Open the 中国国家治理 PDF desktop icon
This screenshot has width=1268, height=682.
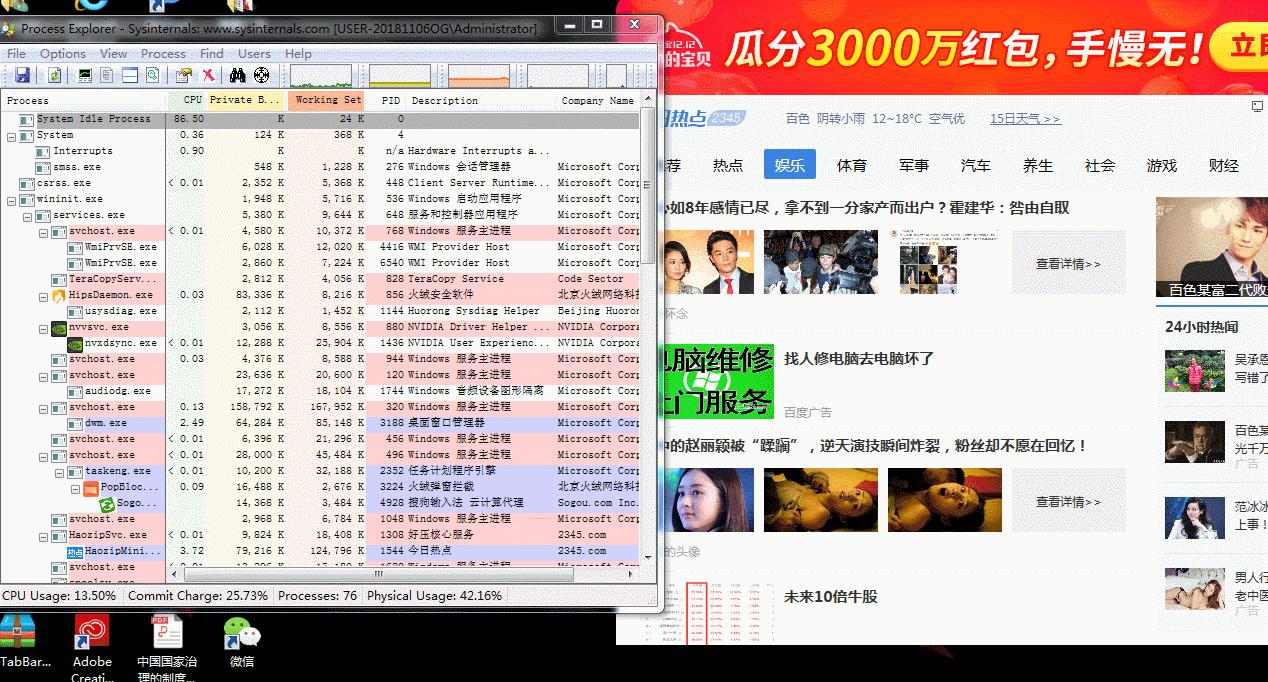[167, 647]
